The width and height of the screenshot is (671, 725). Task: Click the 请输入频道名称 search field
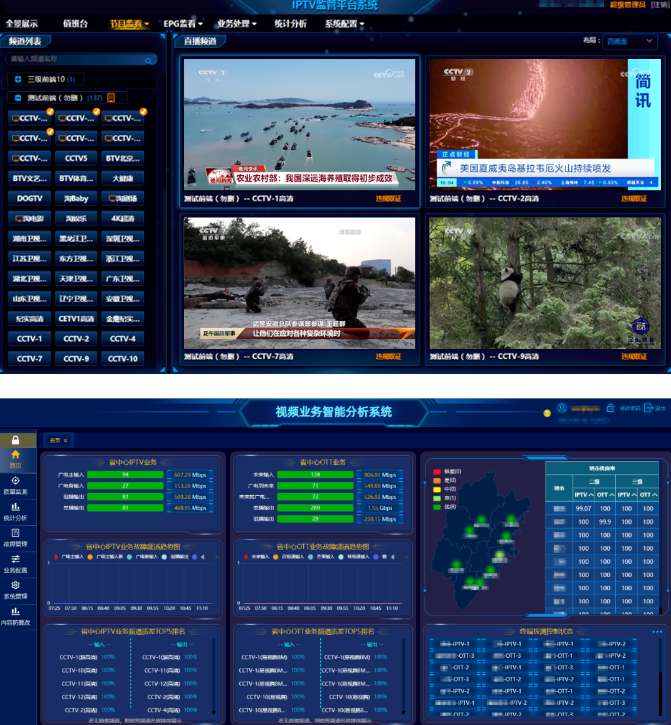point(81,59)
